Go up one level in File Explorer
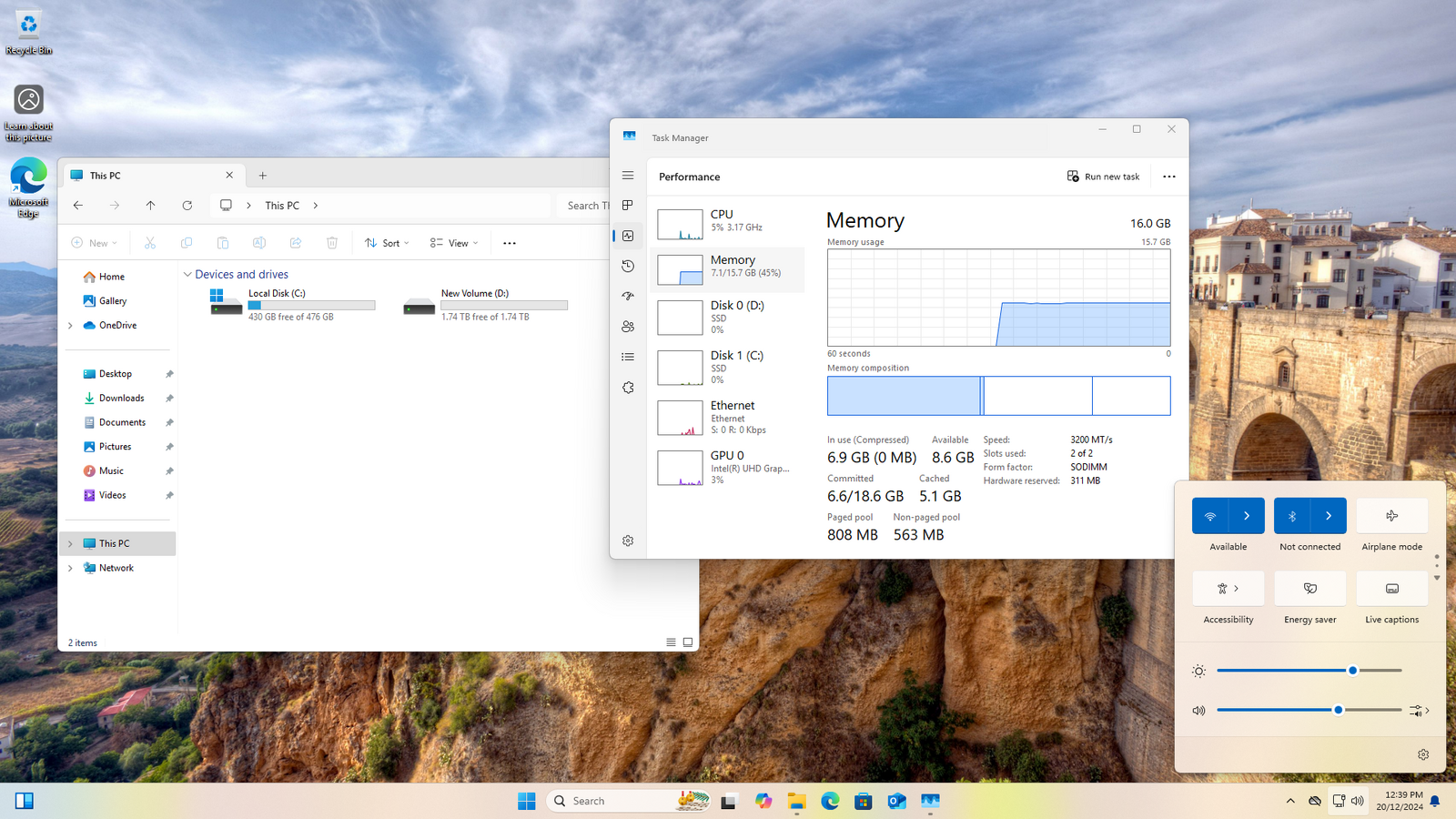This screenshot has height=819, width=1456. click(151, 206)
